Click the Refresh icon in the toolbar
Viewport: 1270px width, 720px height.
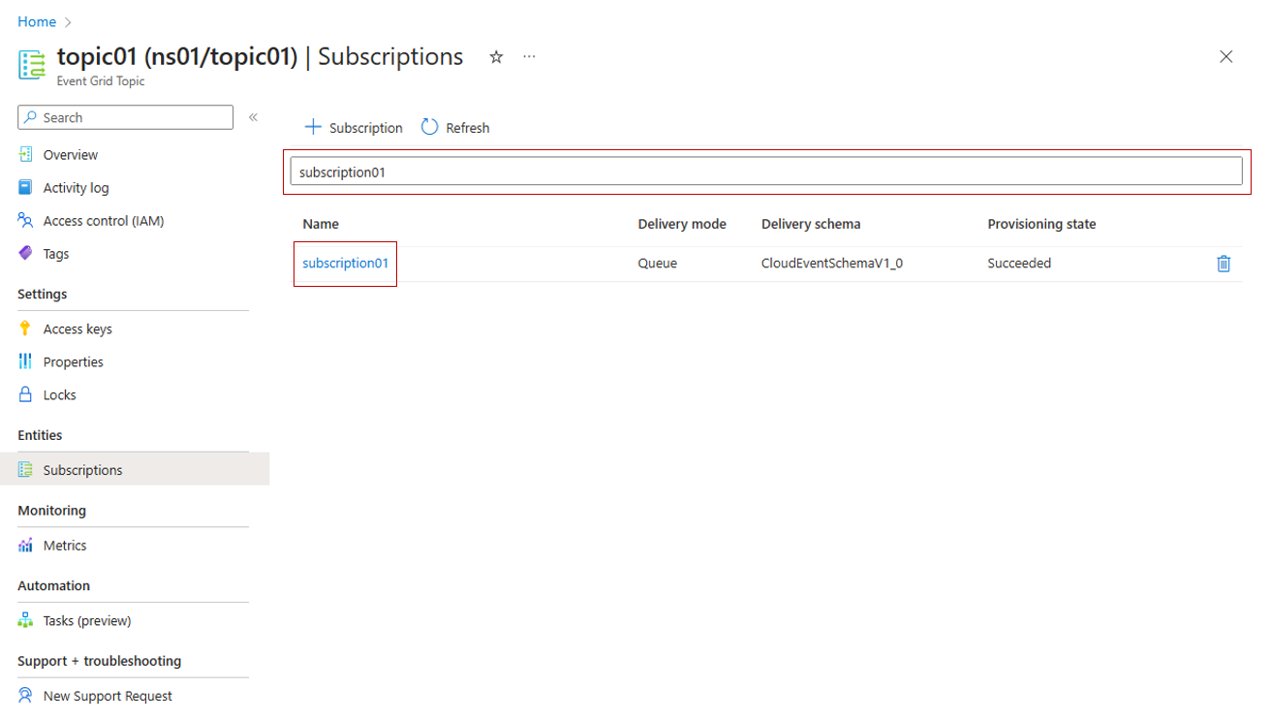(430, 127)
